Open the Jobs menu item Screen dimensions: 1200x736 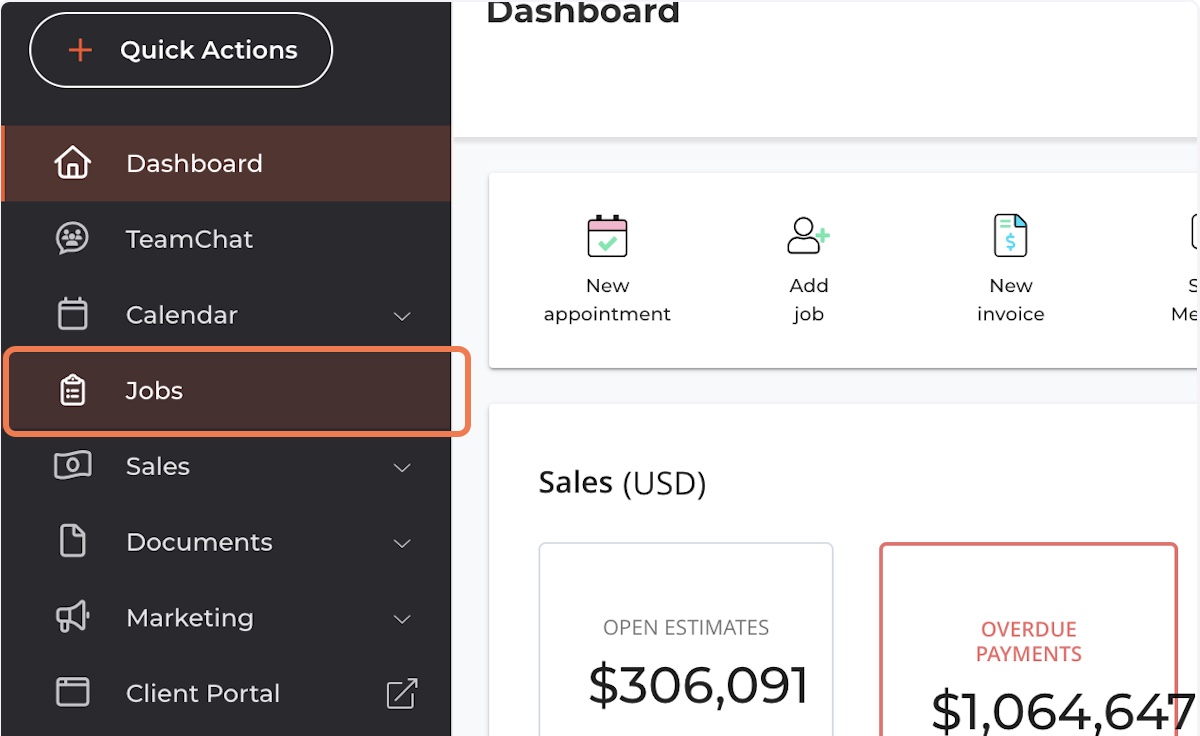pyautogui.click(x=155, y=391)
